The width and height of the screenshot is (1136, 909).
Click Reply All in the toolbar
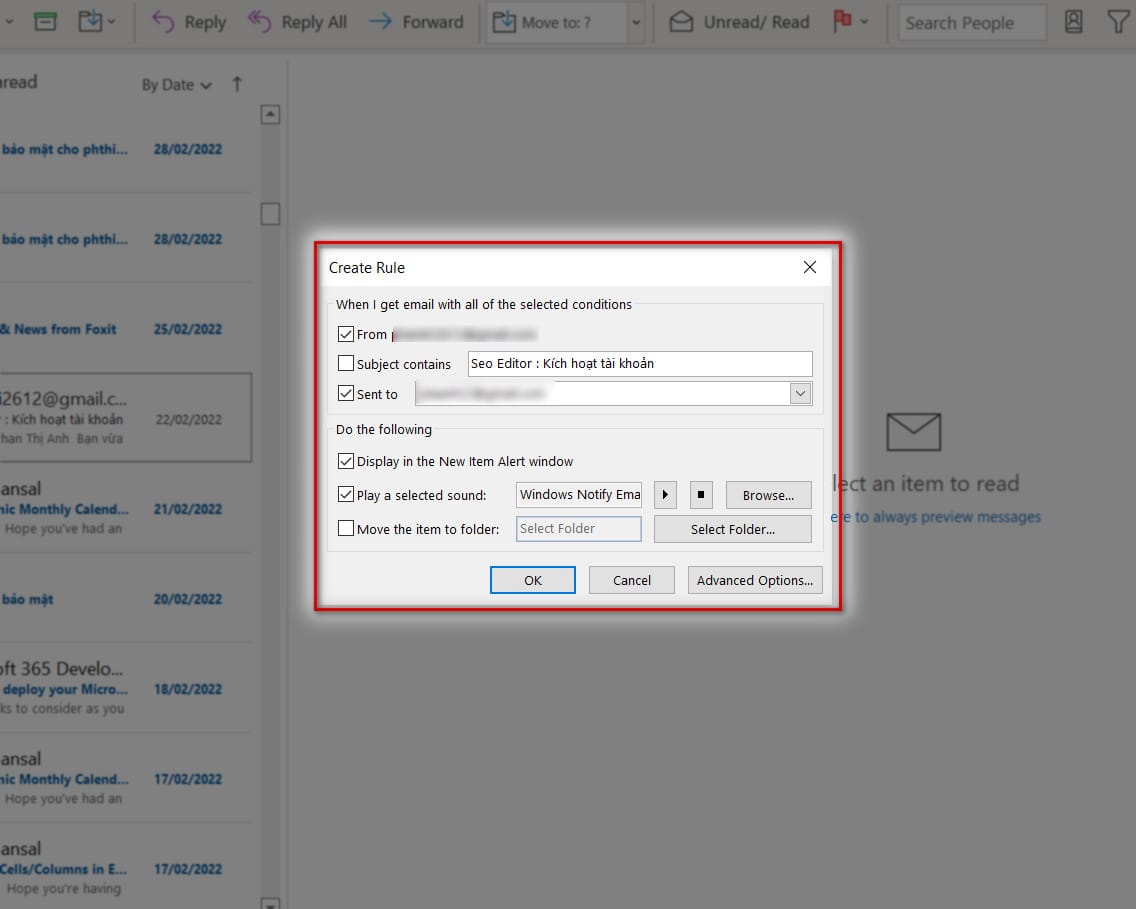pyautogui.click(x=298, y=22)
